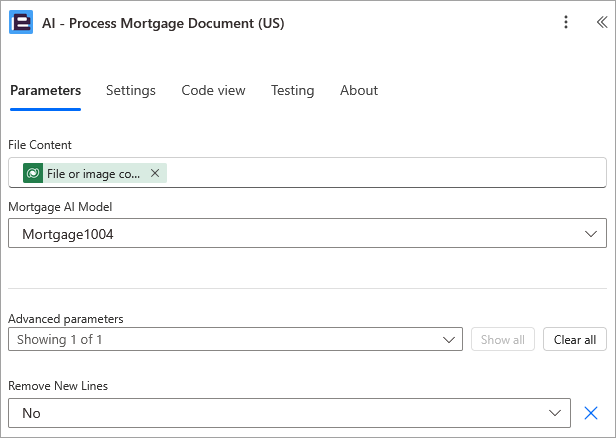Click the action title AI - Process Mortgage Document
Image resolution: width=616 pixels, height=438 pixels.
[163, 23]
